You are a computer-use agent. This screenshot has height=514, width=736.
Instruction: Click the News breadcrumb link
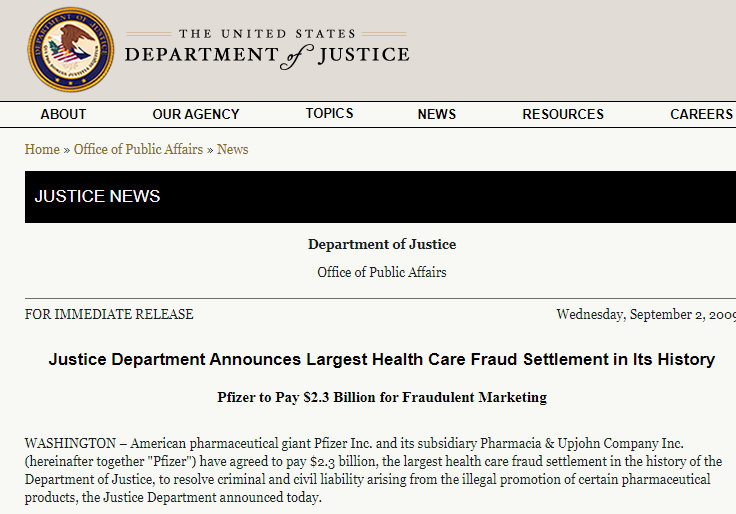click(232, 149)
